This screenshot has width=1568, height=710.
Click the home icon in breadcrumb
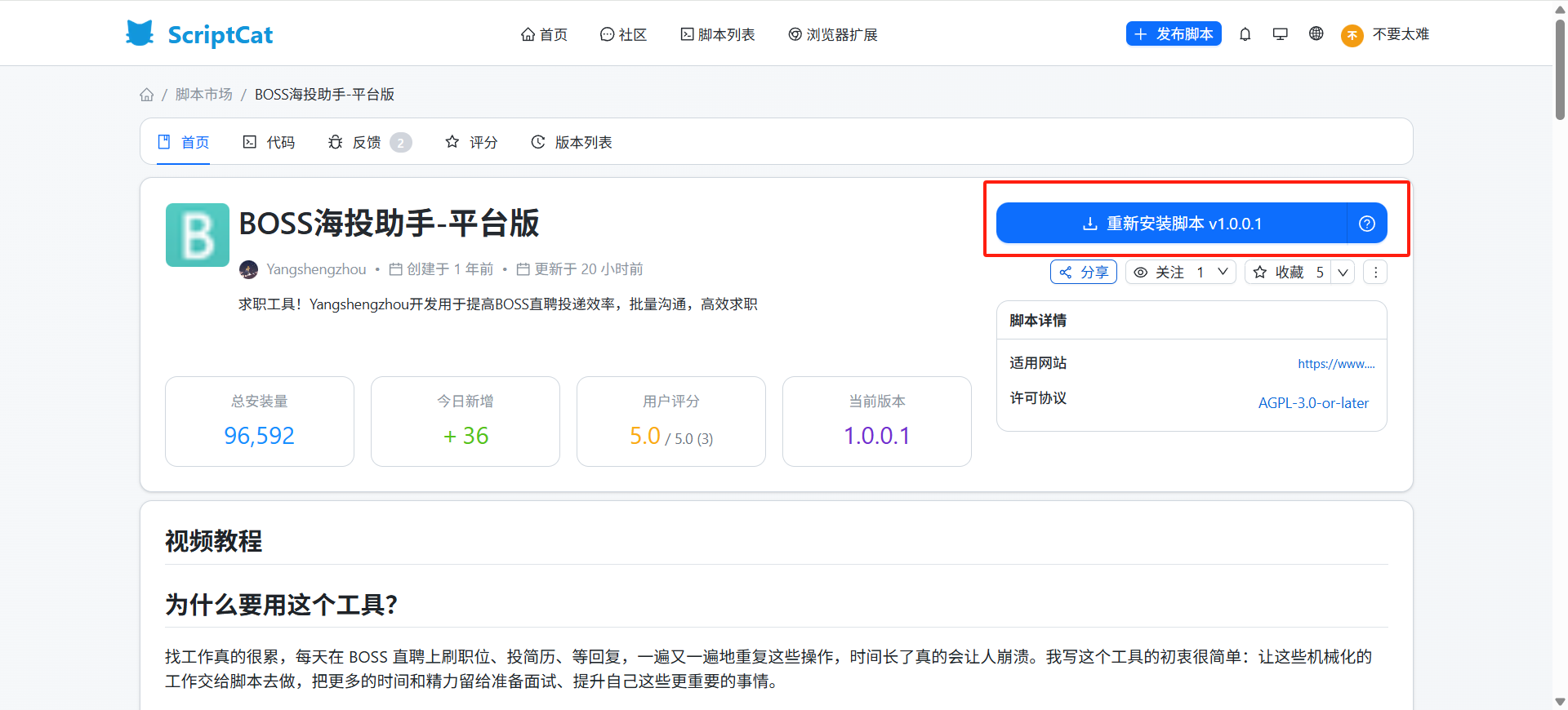point(147,95)
